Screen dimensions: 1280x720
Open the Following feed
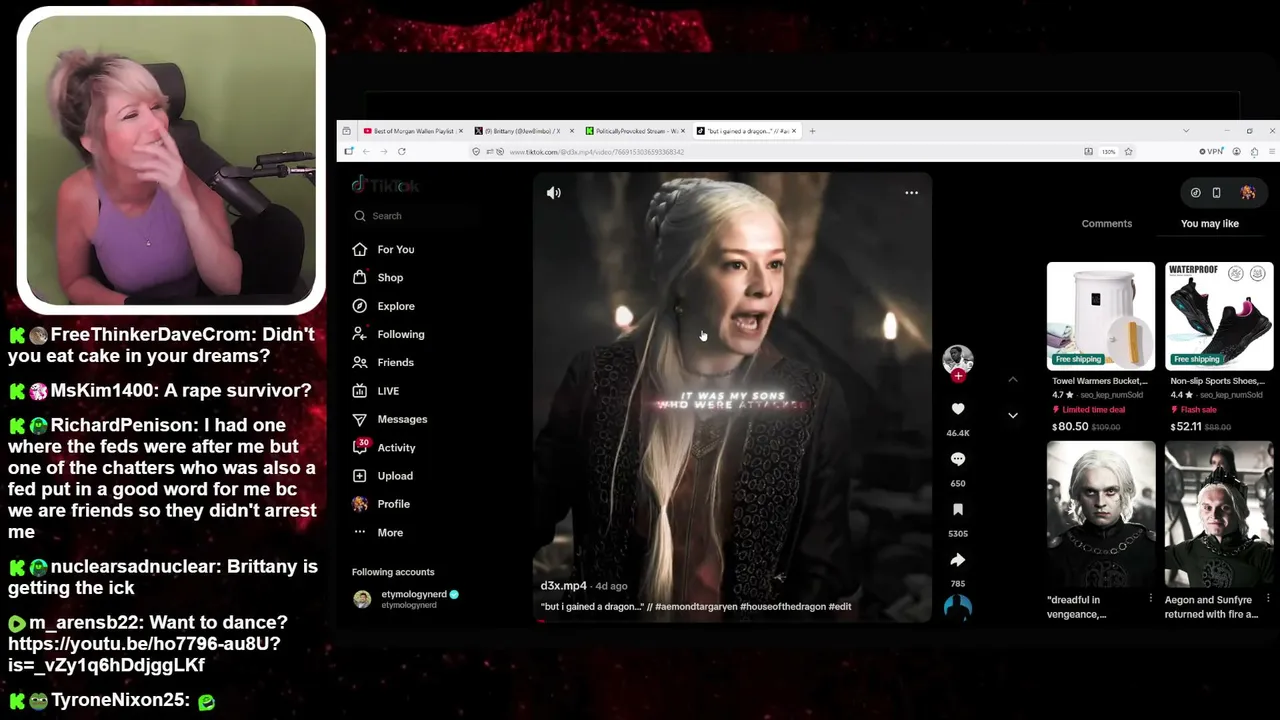pyautogui.click(x=389, y=334)
